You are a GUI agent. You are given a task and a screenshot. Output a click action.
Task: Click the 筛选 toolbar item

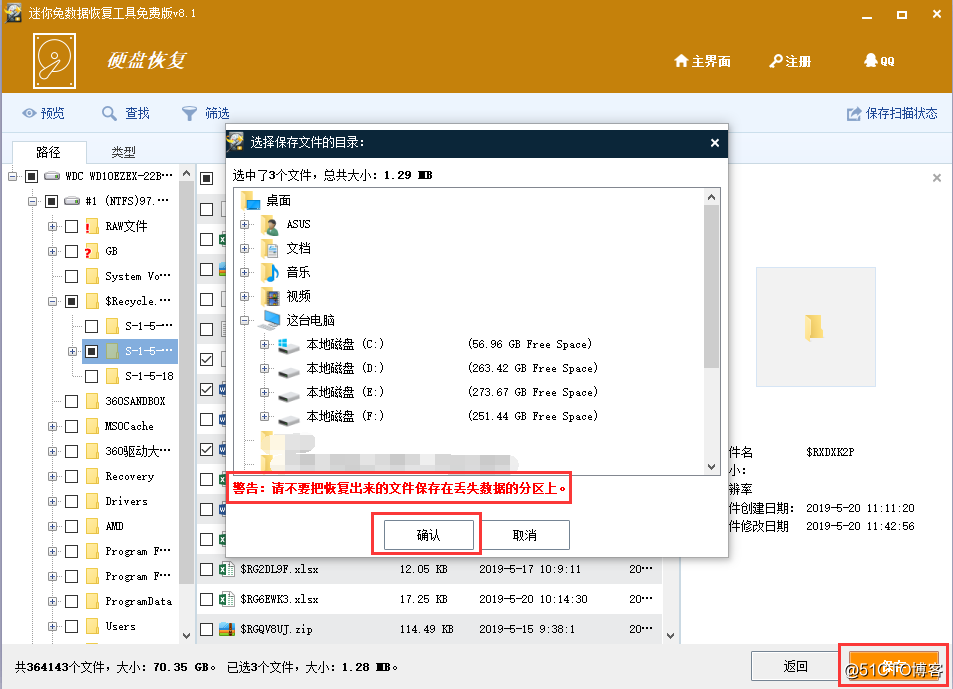205,113
